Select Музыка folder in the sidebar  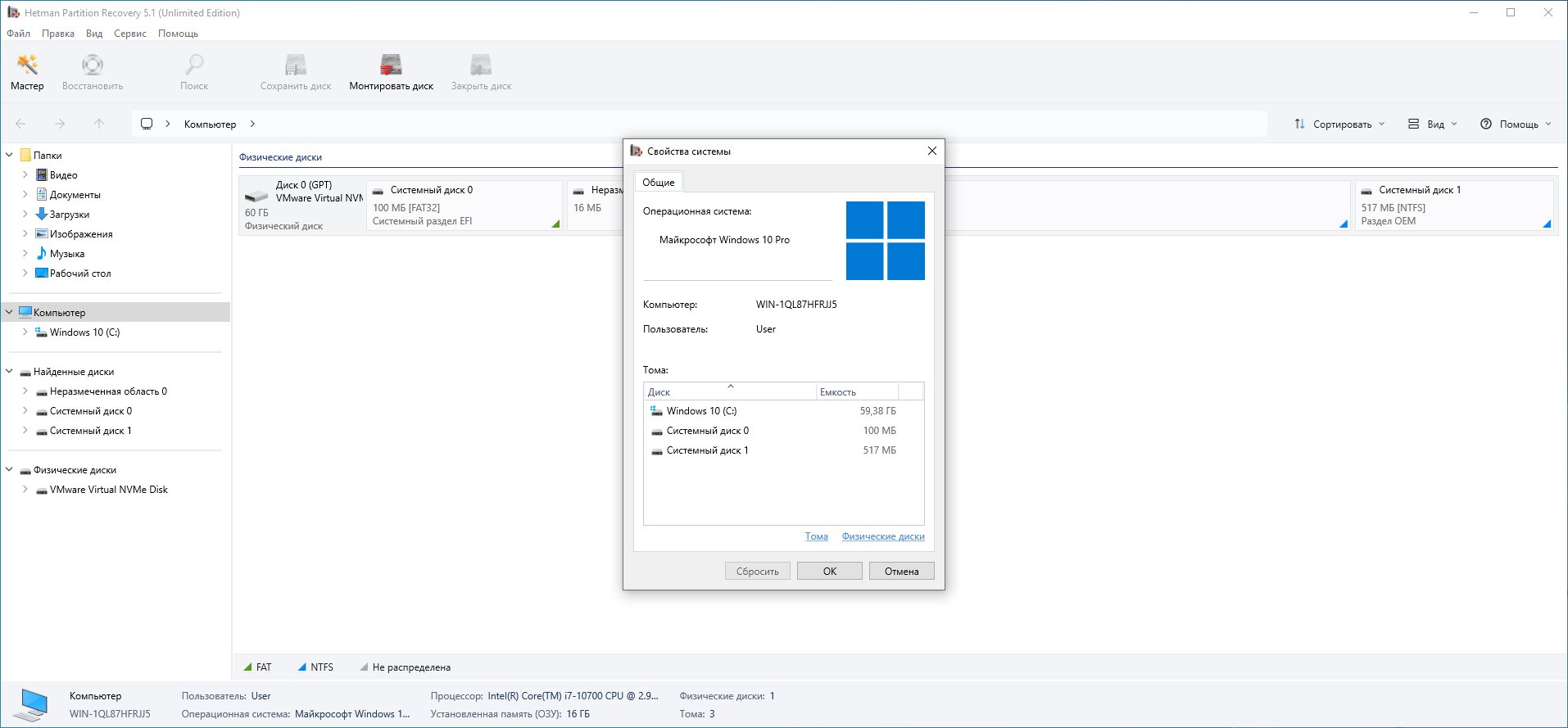pos(66,254)
